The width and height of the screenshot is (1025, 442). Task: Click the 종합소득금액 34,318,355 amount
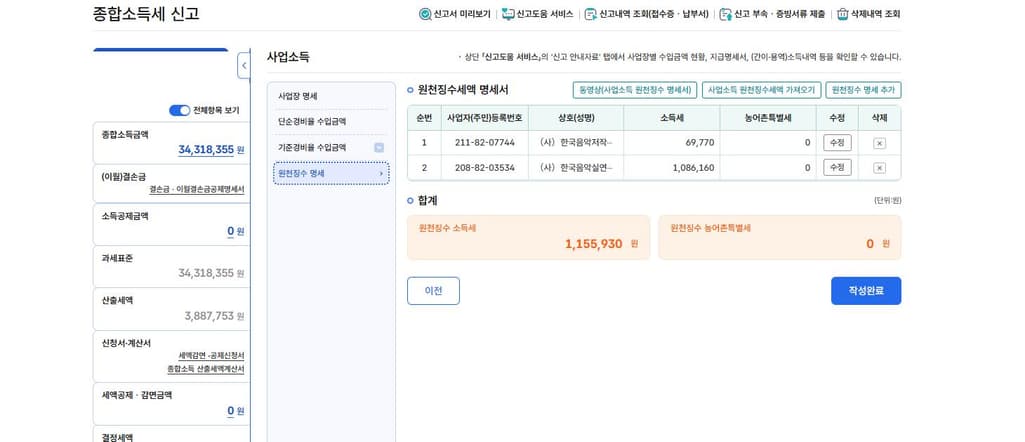pos(206,150)
